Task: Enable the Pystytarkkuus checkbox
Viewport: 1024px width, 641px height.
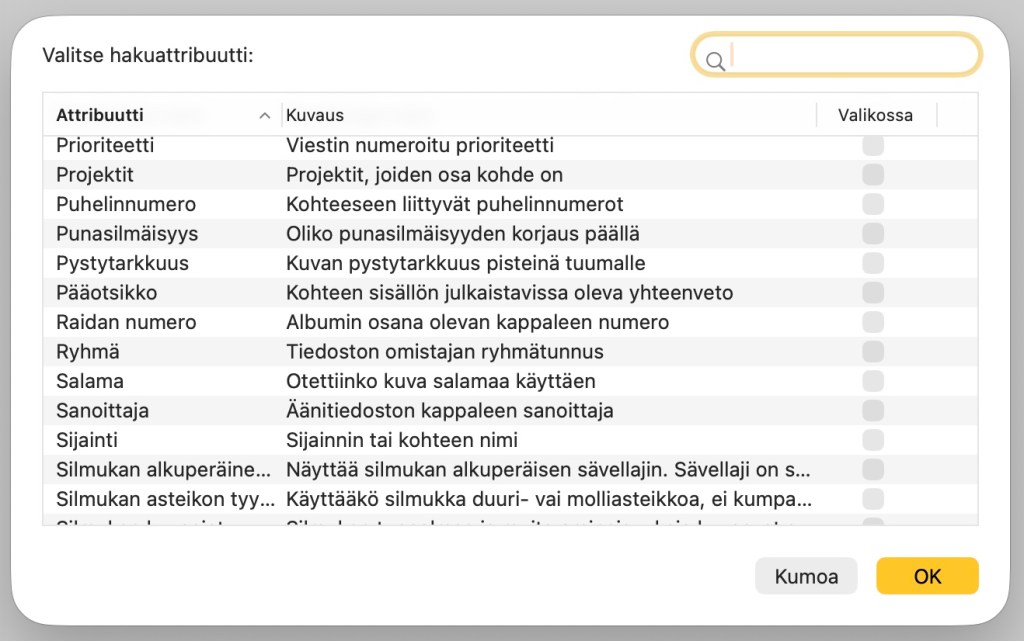Action: [872, 262]
